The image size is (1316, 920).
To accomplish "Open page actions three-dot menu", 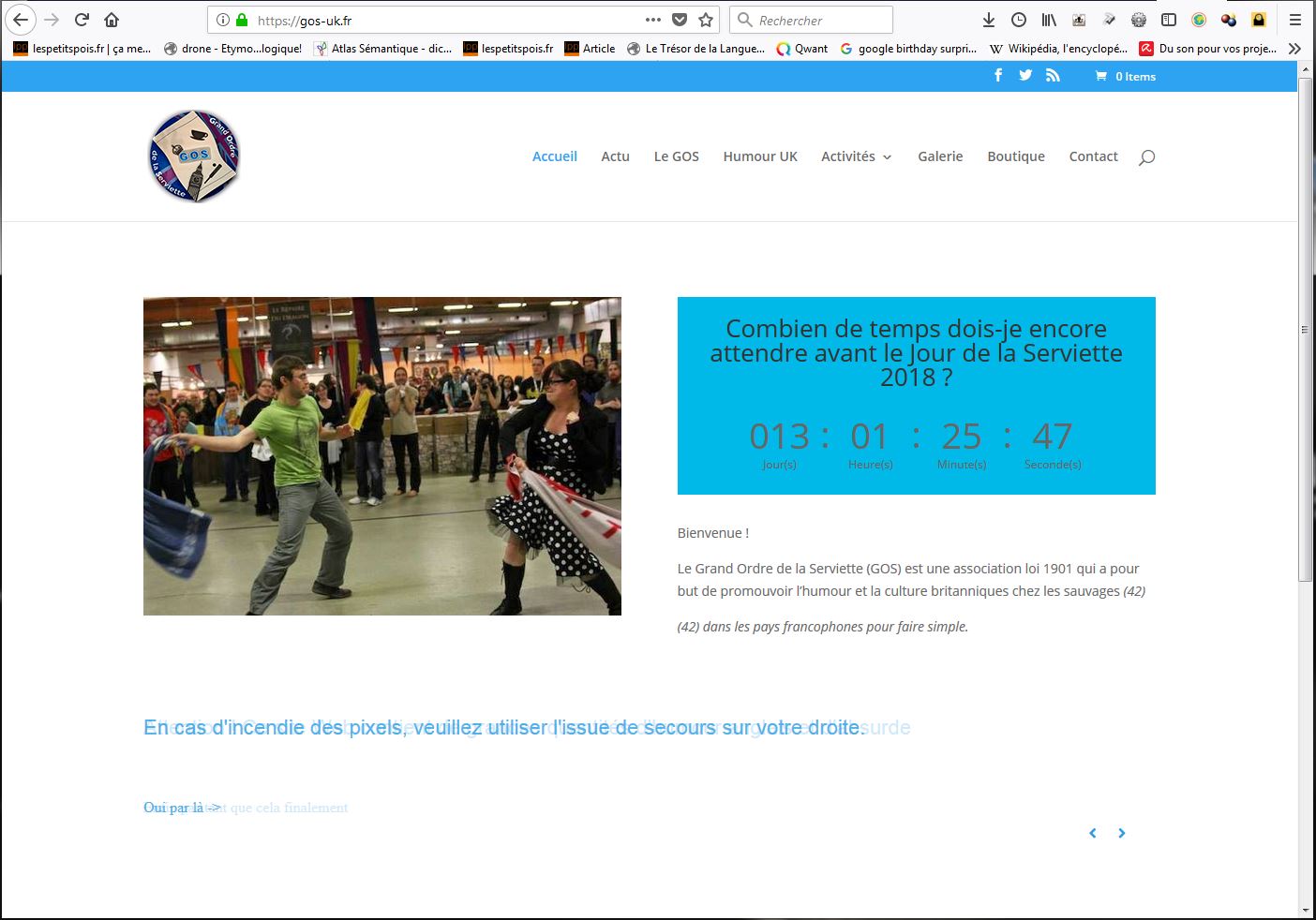I will click(x=653, y=20).
